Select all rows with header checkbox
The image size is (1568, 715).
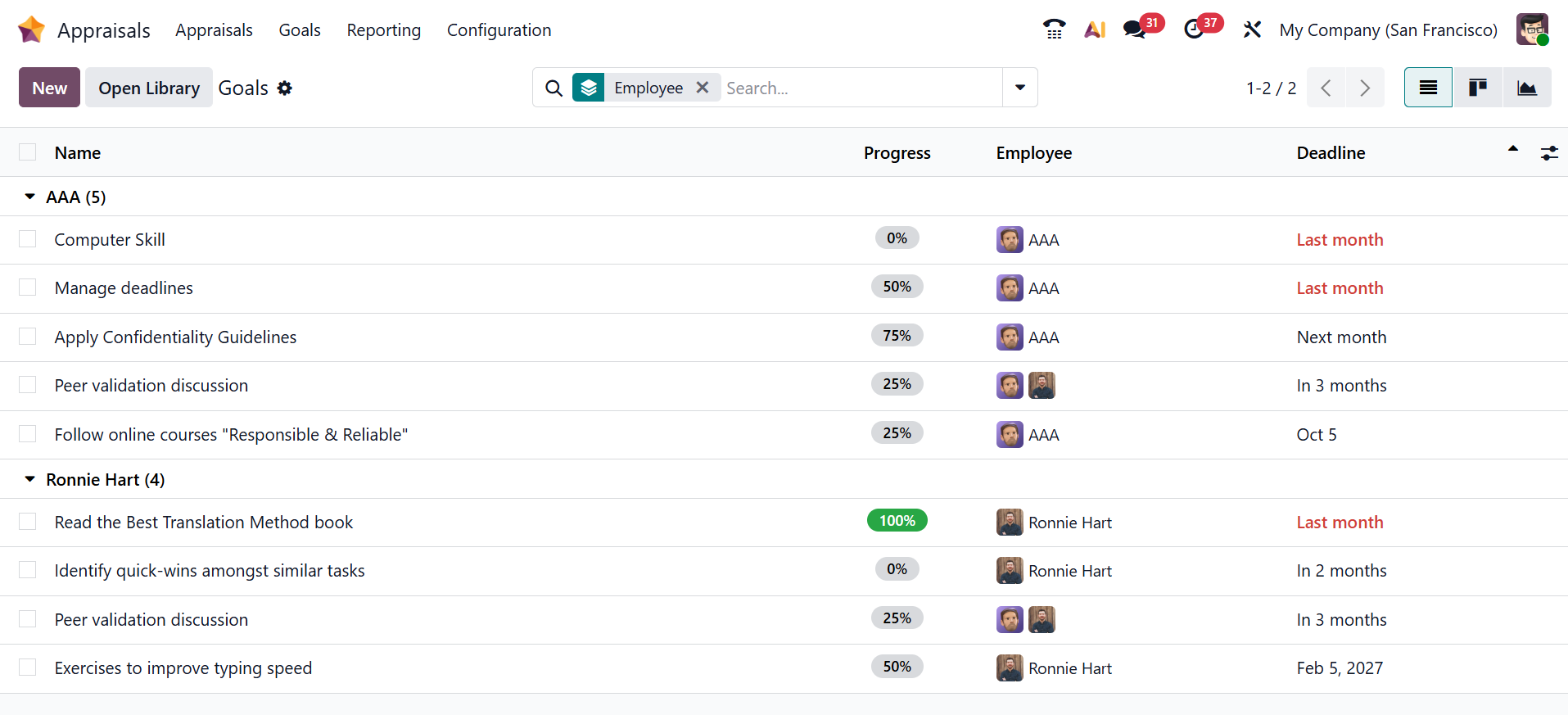28,152
